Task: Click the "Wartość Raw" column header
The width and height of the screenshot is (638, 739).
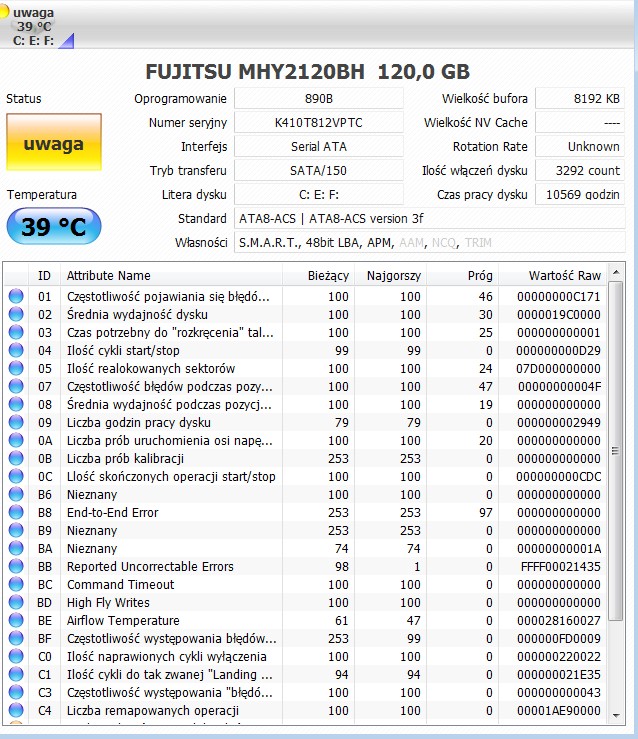Action: (x=553, y=275)
